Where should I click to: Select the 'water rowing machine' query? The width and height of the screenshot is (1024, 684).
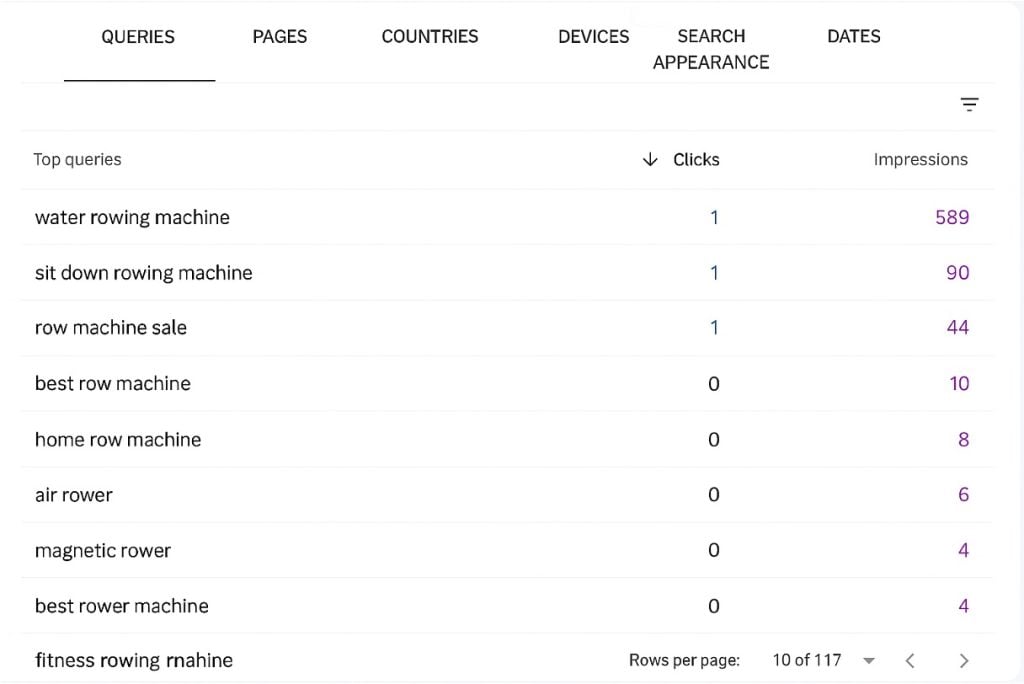click(132, 217)
